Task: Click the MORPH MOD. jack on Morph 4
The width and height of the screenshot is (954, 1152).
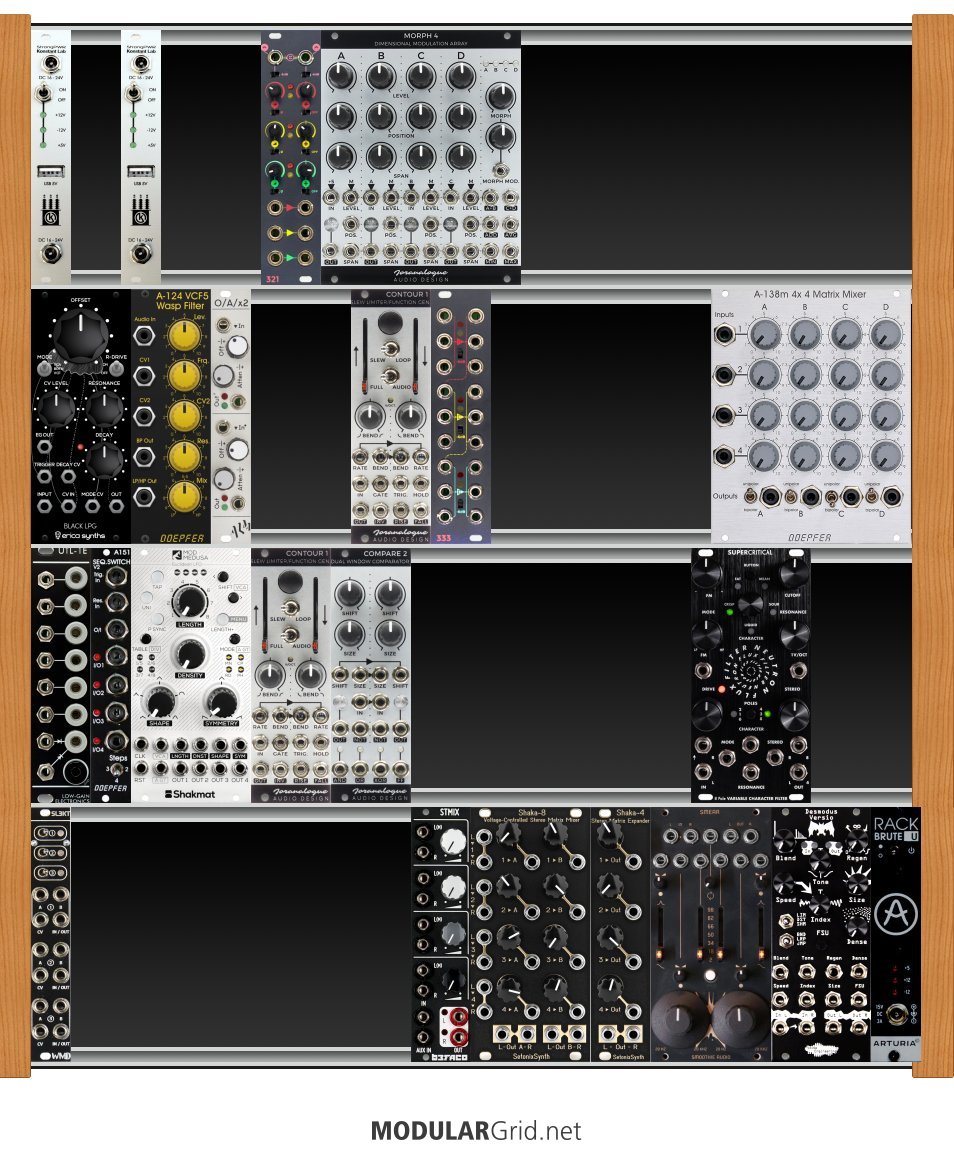Action: point(501,170)
